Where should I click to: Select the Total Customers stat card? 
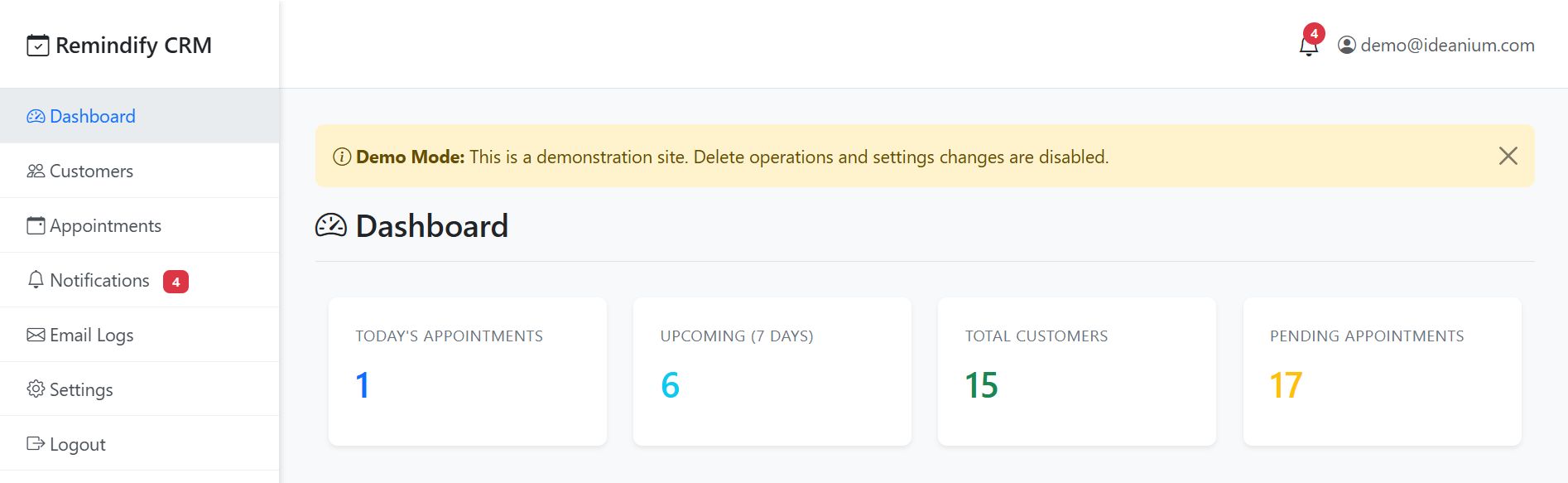tap(1076, 371)
